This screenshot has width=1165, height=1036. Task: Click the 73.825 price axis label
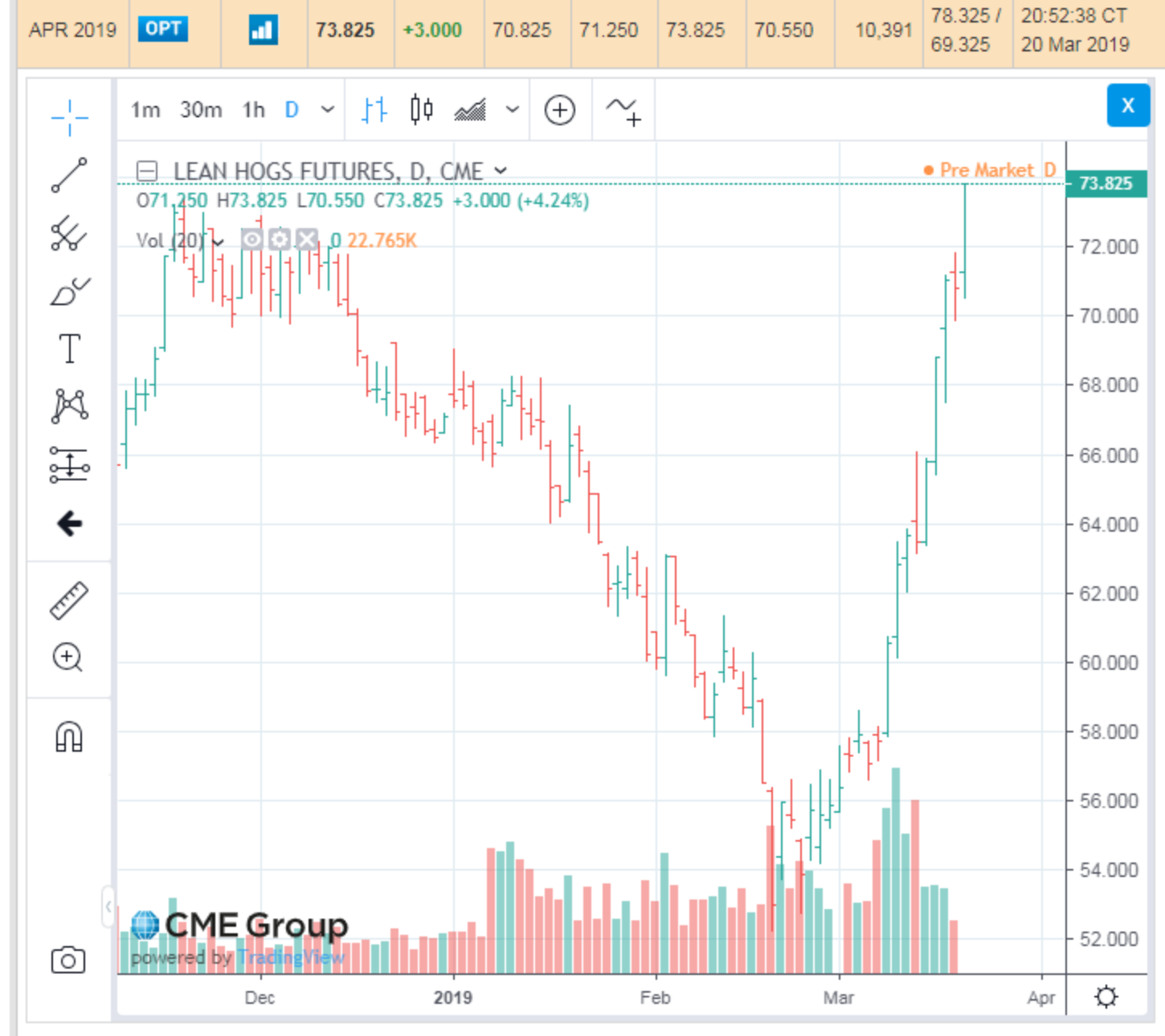[x=1106, y=184]
